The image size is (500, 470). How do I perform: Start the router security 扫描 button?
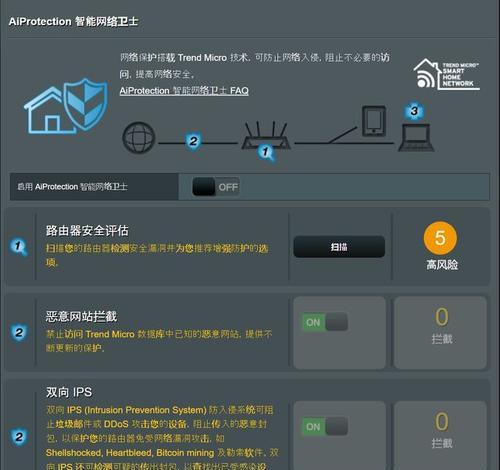point(339,247)
